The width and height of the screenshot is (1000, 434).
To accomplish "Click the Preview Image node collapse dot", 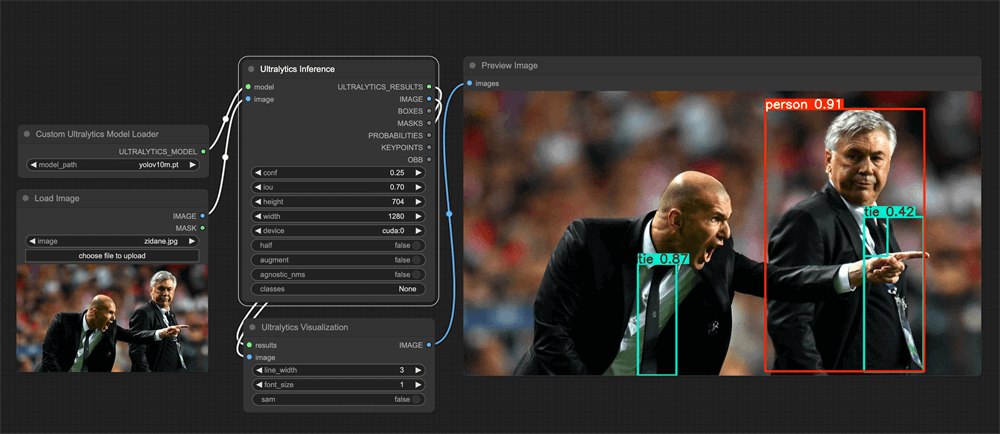I will [x=473, y=66].
